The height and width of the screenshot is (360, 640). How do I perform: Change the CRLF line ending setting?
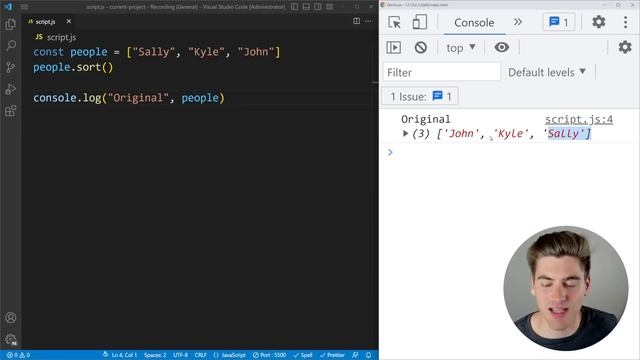(200, 355)
